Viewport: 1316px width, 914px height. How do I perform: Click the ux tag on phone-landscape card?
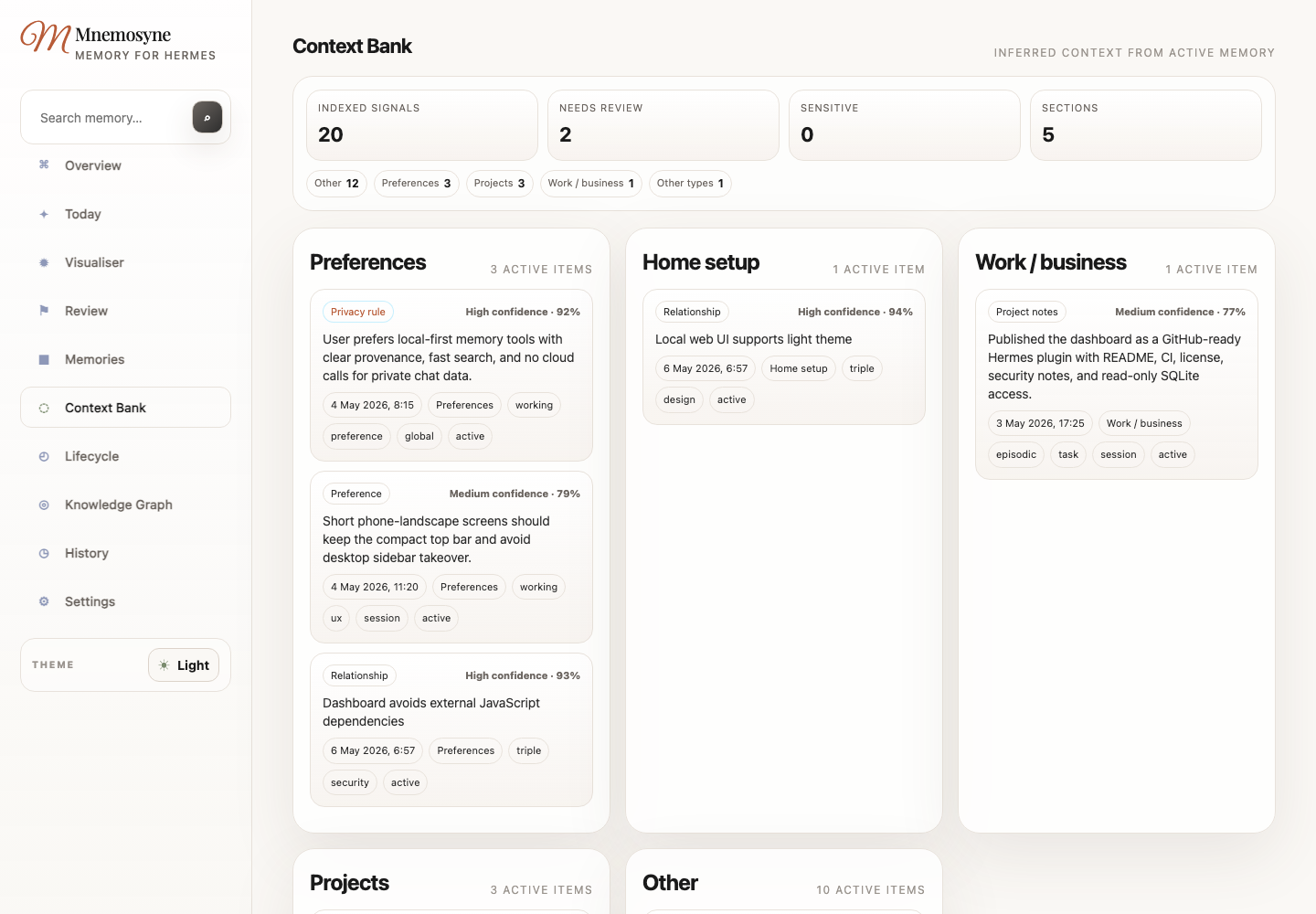tap(336, 619)
